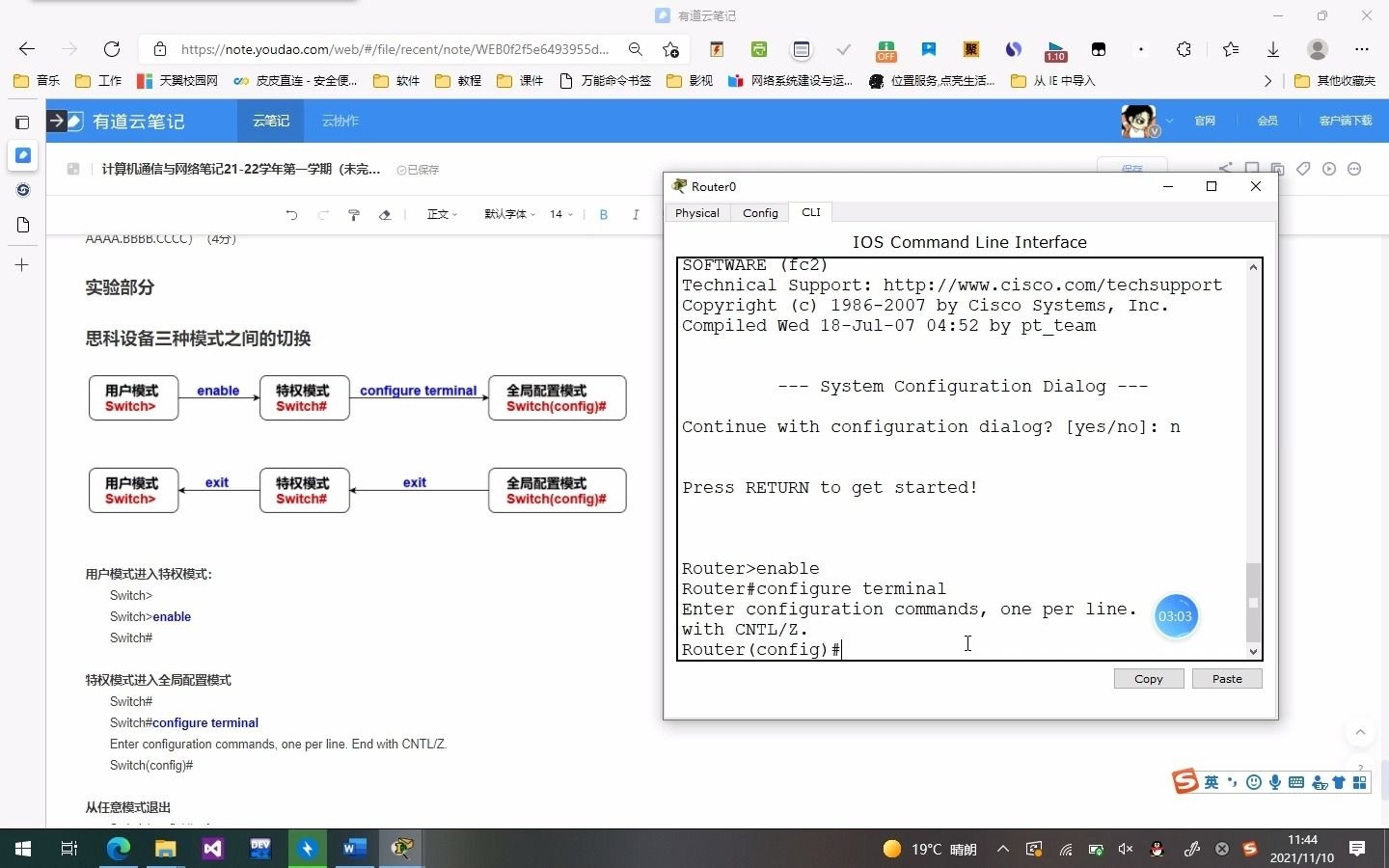This screenshot has width=1389, height=868.
Task: Open the 音乐 bookmark folder
Action: [x=37, y=81]
